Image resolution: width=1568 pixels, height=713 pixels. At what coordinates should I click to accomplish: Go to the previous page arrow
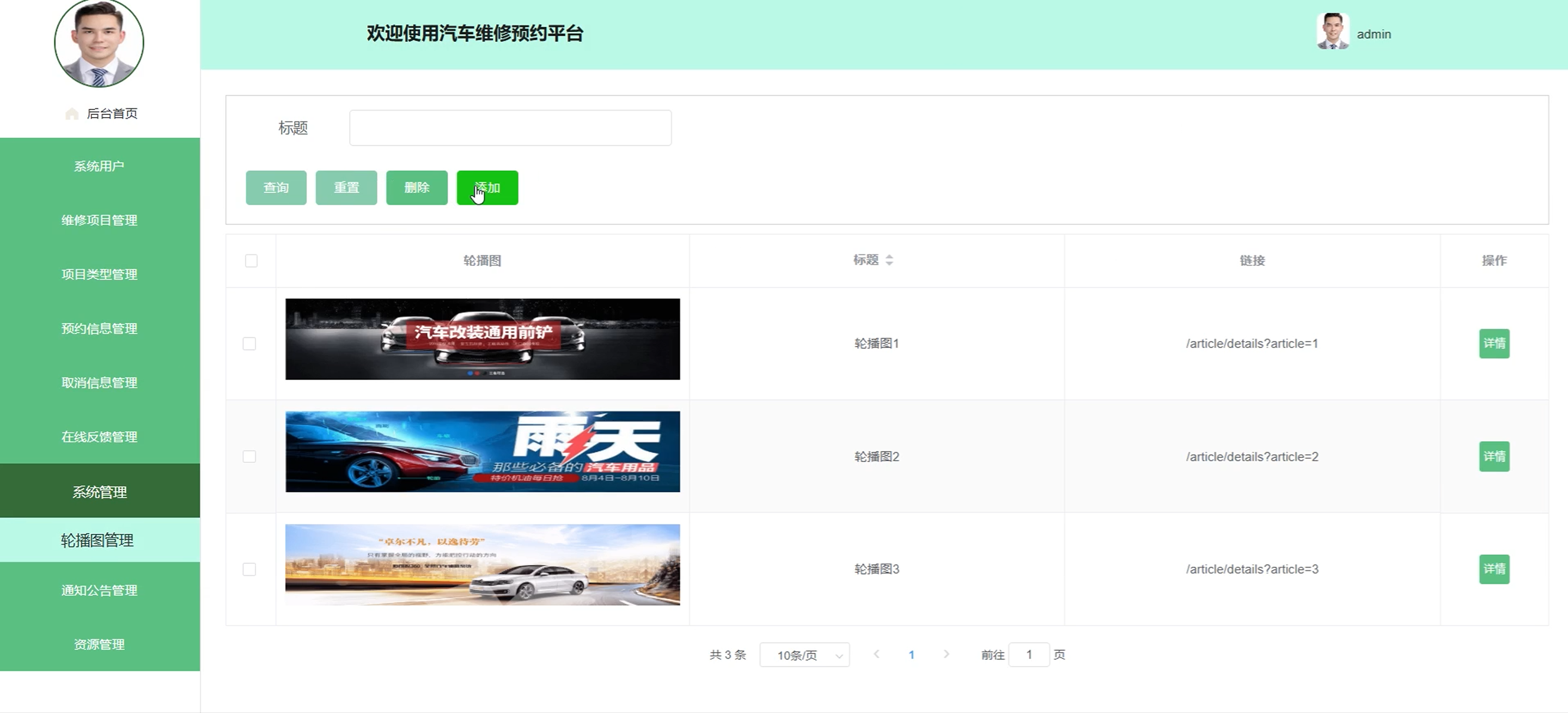point(876,654)
